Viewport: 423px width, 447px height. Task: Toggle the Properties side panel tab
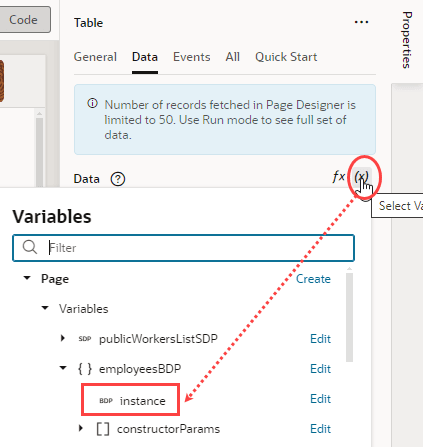(407, 40)
